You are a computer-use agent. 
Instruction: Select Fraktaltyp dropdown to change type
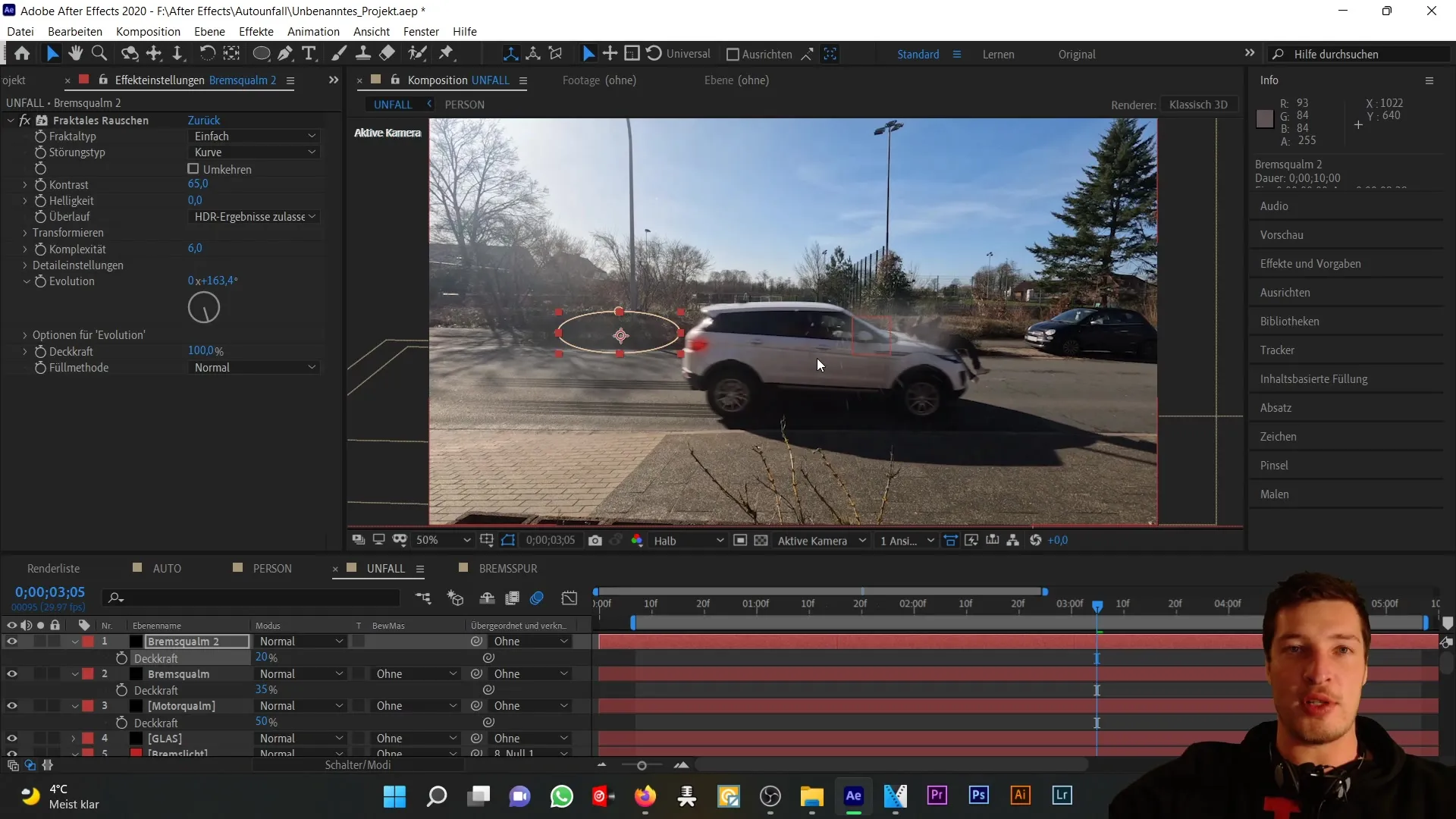coord(253,135)
